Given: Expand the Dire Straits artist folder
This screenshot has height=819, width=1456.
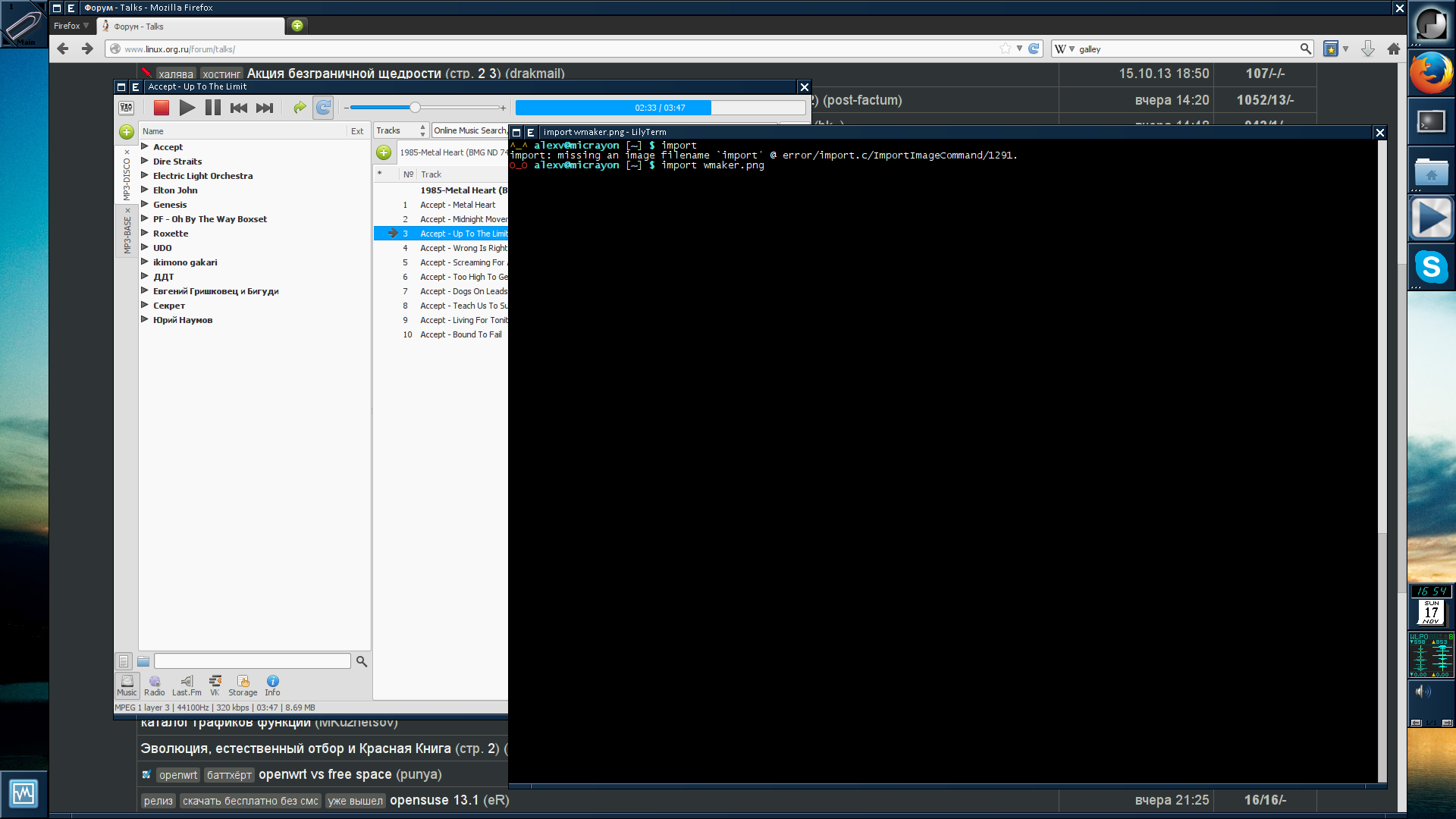Looking at the screenshot, I should 145,161.
